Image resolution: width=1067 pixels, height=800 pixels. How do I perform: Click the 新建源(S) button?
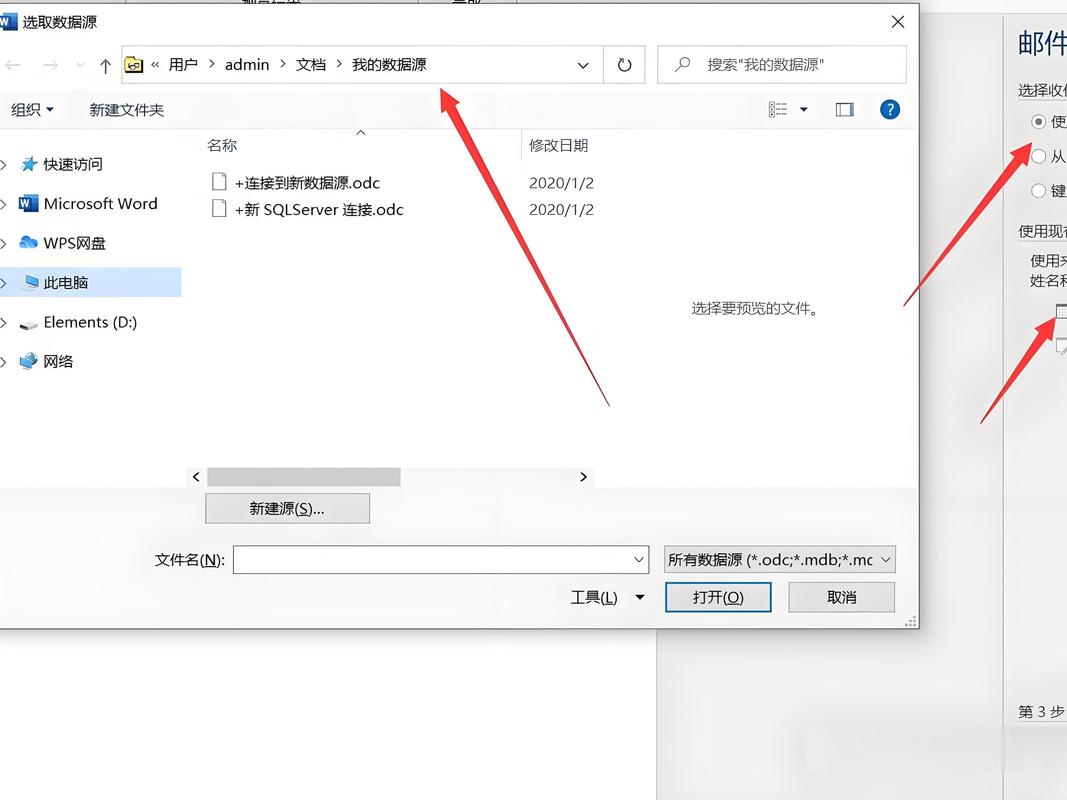coord(287,508)
